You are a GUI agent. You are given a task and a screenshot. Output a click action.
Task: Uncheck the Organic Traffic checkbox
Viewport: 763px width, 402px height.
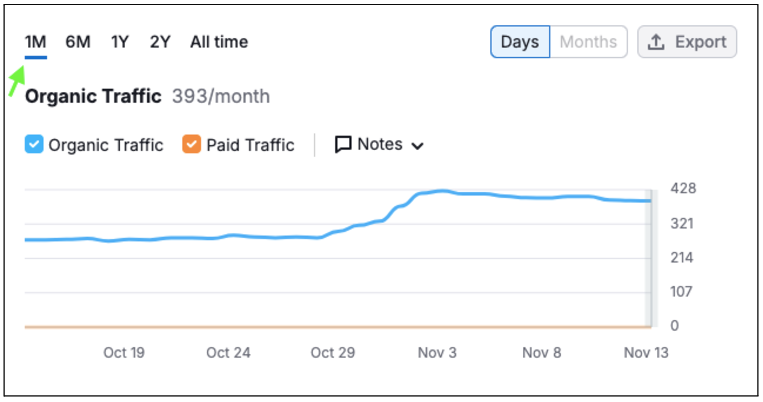pos(34,144)
